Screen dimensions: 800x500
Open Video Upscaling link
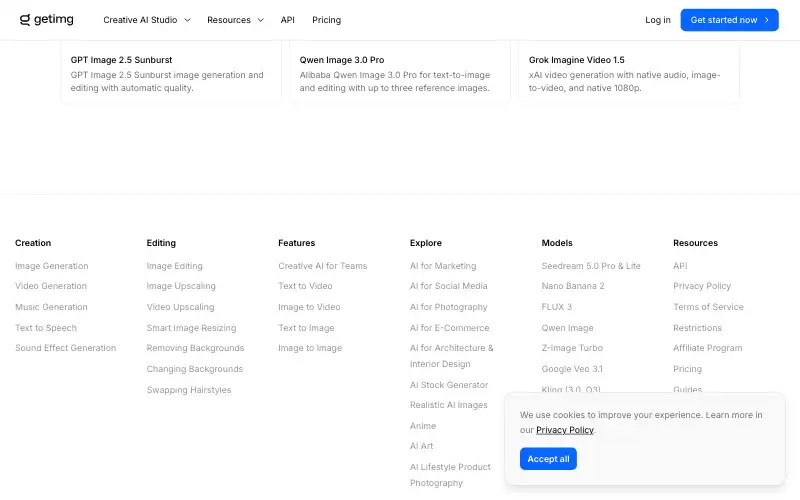click(x=181, y=307)
